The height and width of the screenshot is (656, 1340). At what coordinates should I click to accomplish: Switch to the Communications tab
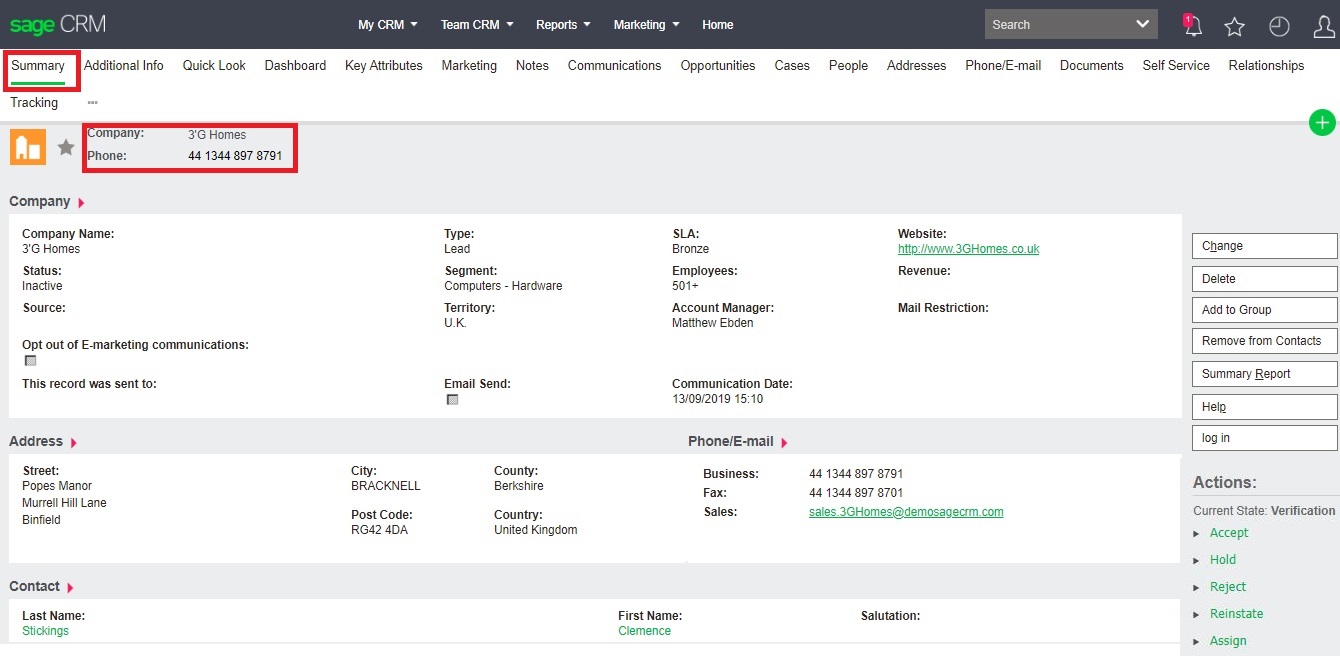614,66
